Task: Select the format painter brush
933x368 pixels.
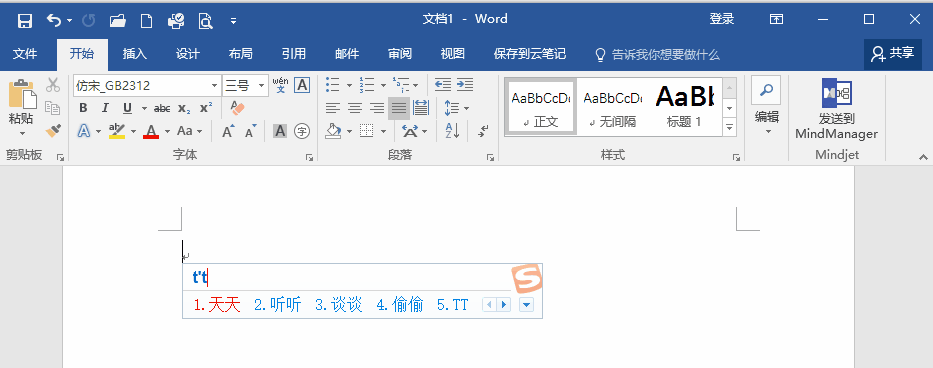Action: [54, 130]
